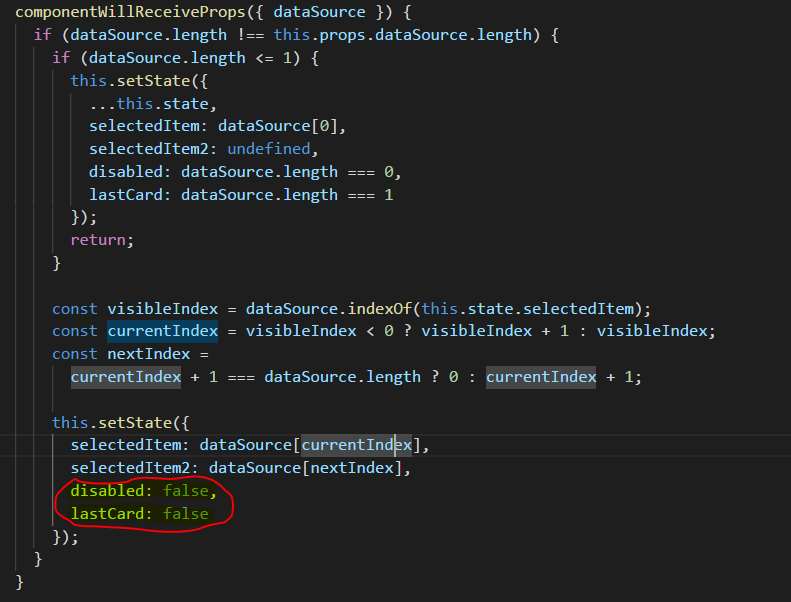This screenshot has width=791, height=602.
Task: Click 'visibleIndex' in the const visibleIndex declaration
Action: 162,309
